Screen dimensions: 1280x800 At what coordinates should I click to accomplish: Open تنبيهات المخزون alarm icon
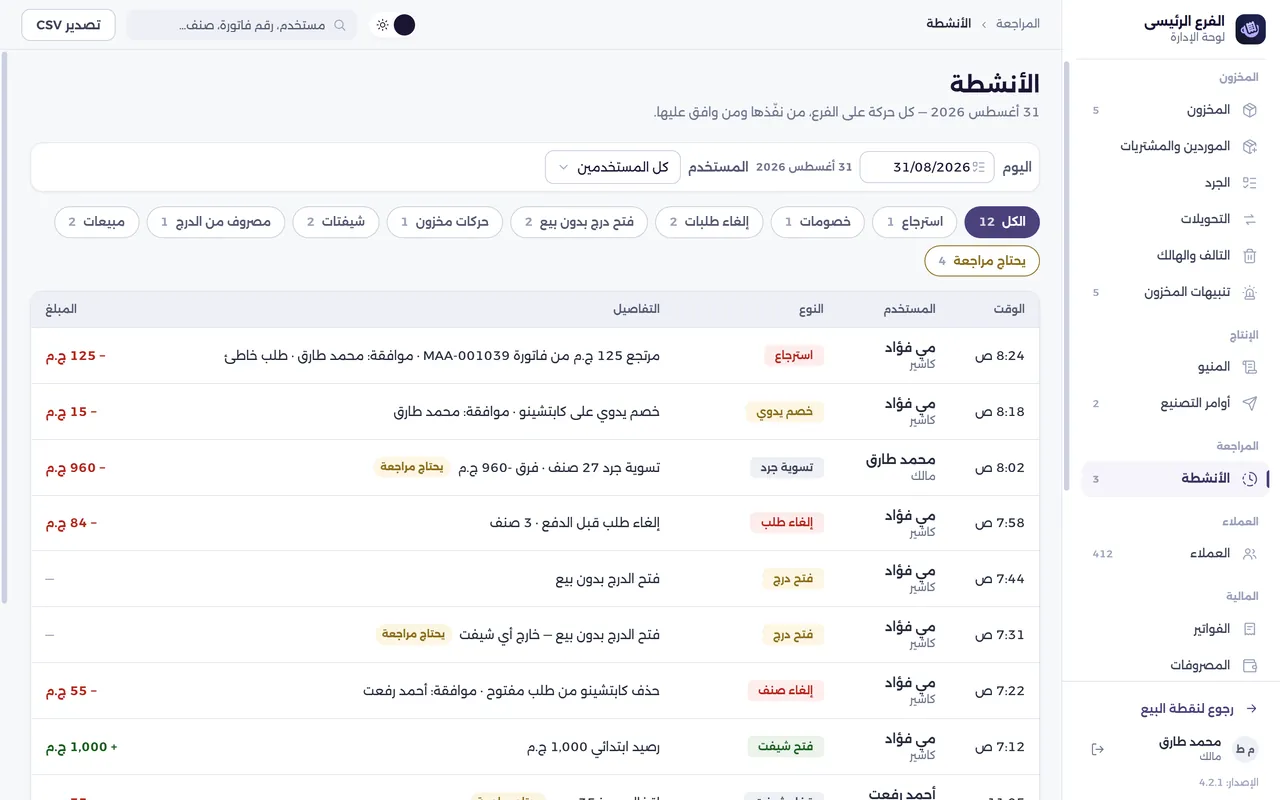1249,292
